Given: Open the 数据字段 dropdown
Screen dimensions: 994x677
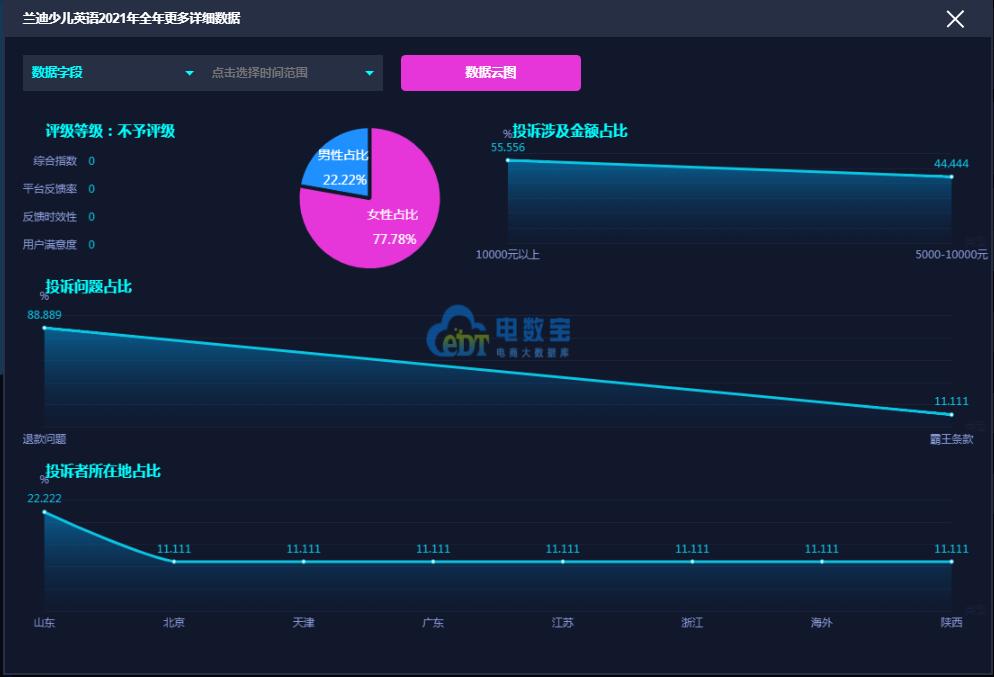Looking at the screenshot, I should (112, 73).
